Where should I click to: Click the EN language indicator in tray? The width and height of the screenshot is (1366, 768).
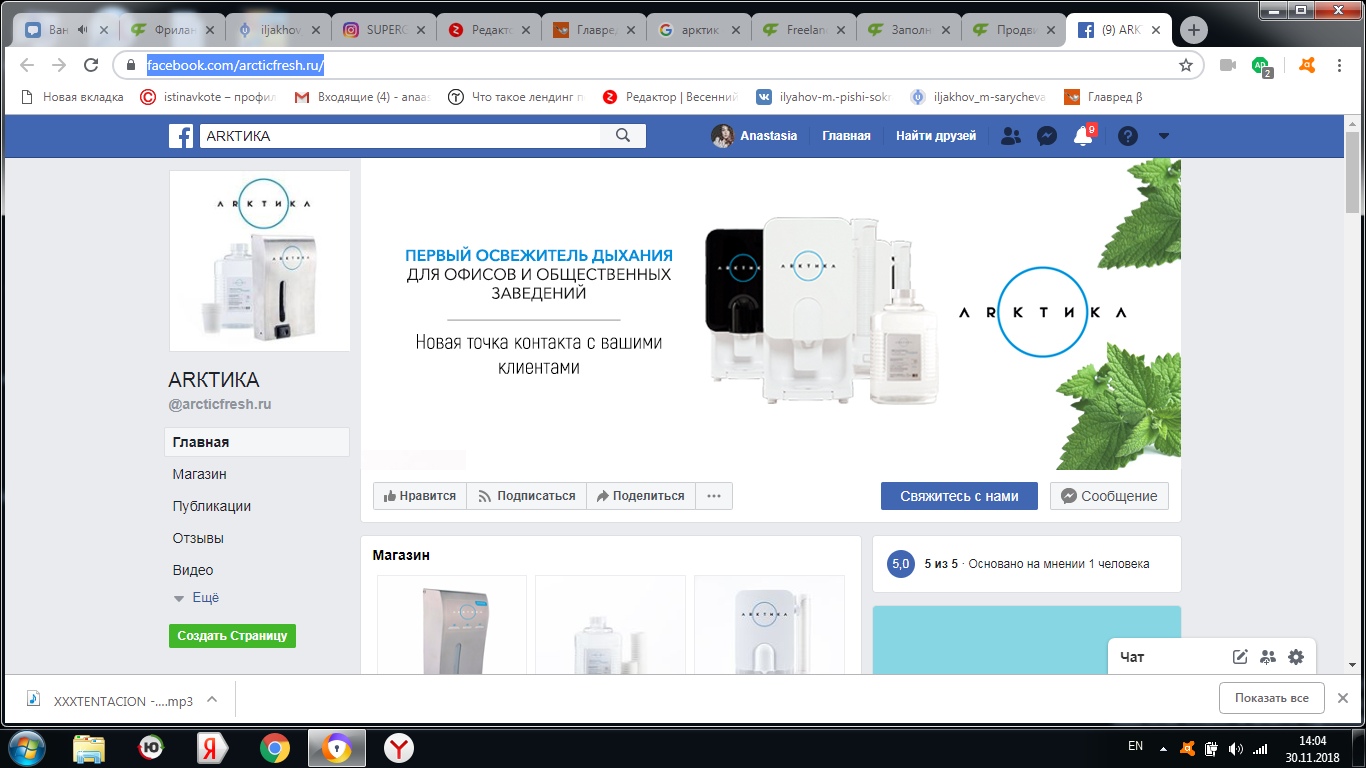click(1136, 746)
